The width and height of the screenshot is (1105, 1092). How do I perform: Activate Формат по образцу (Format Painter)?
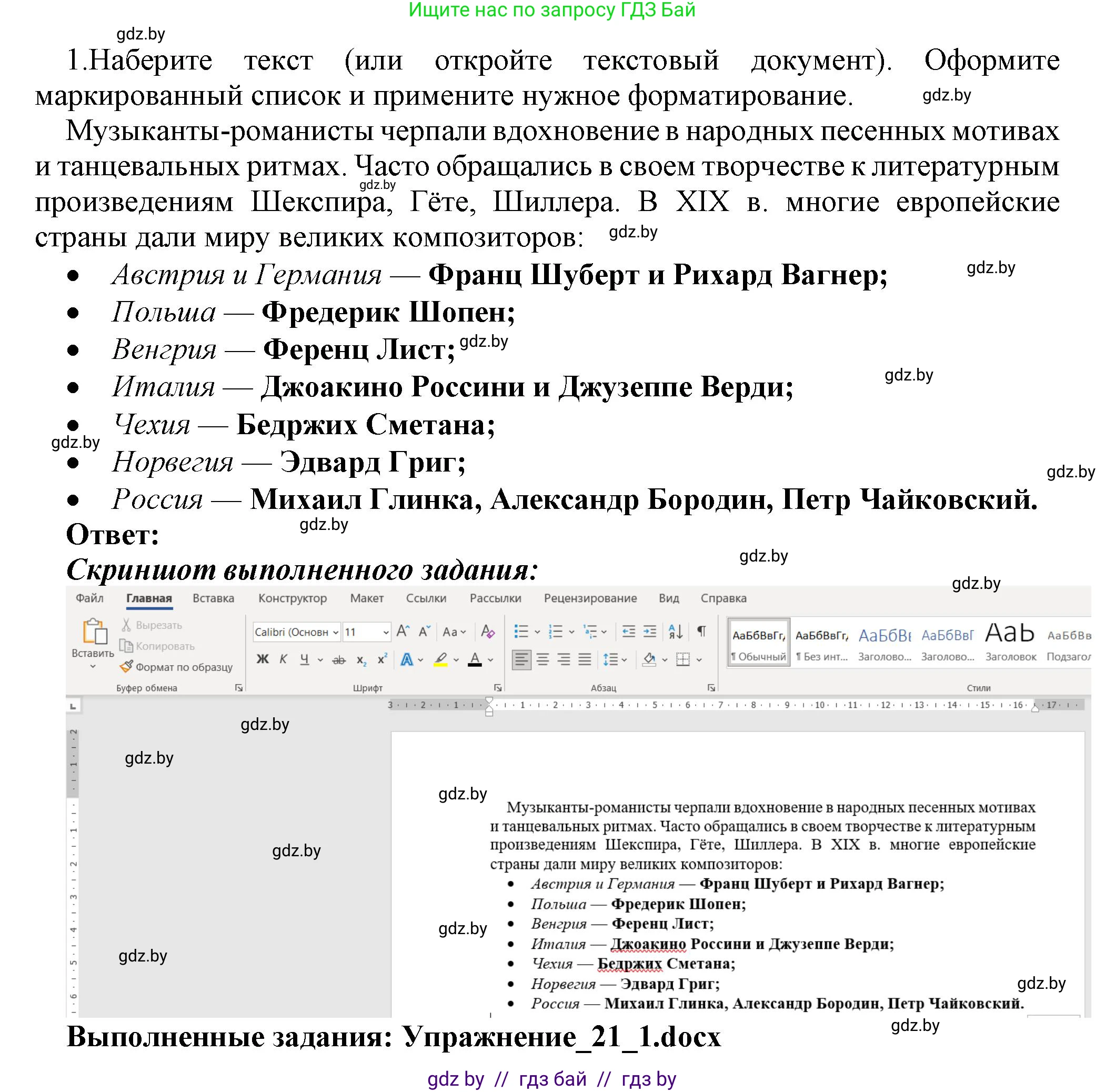[x=176, y=667]
